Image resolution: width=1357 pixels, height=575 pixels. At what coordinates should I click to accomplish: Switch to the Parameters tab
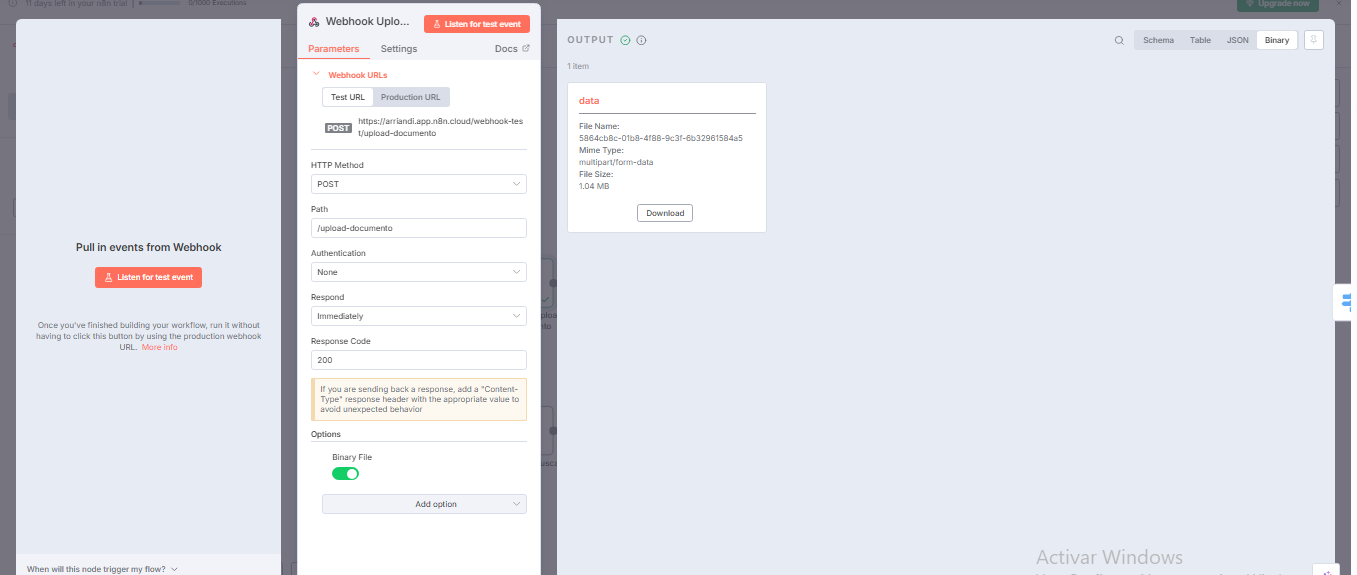333,48
